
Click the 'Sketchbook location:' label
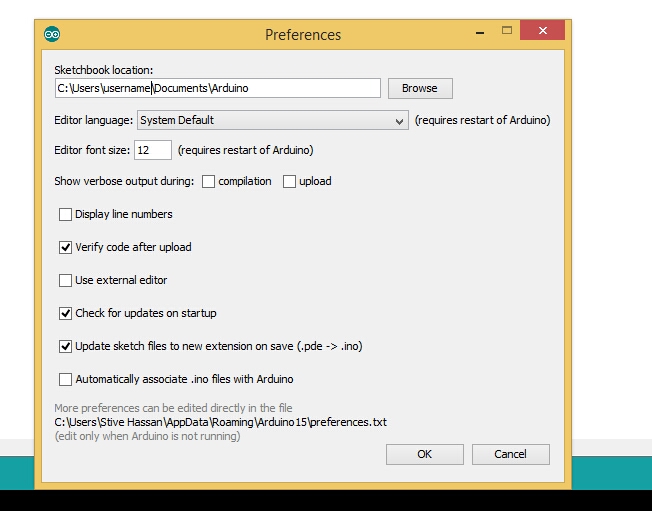click(104, 70)
